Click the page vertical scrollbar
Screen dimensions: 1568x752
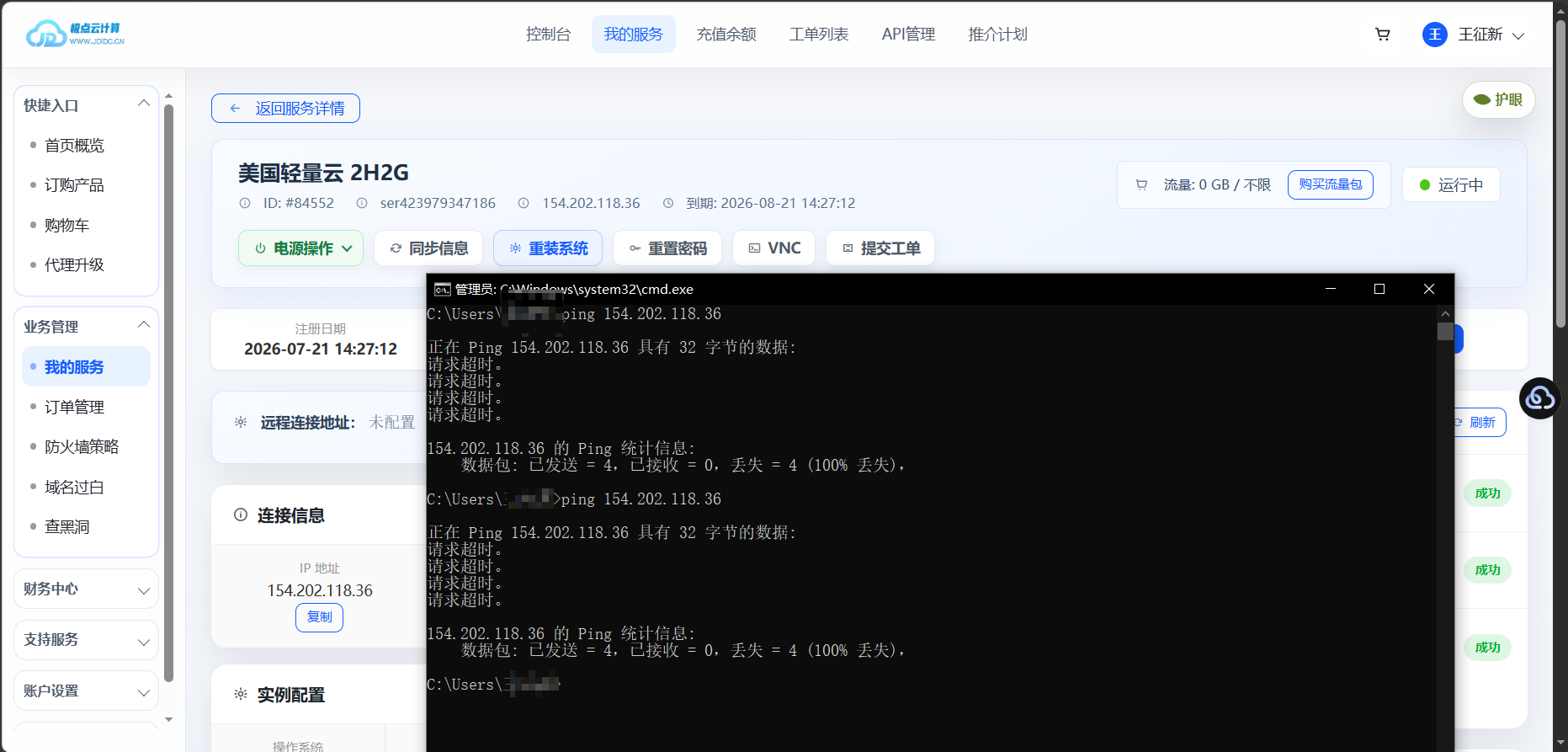pyautogui.click(x=1560, y=174)
